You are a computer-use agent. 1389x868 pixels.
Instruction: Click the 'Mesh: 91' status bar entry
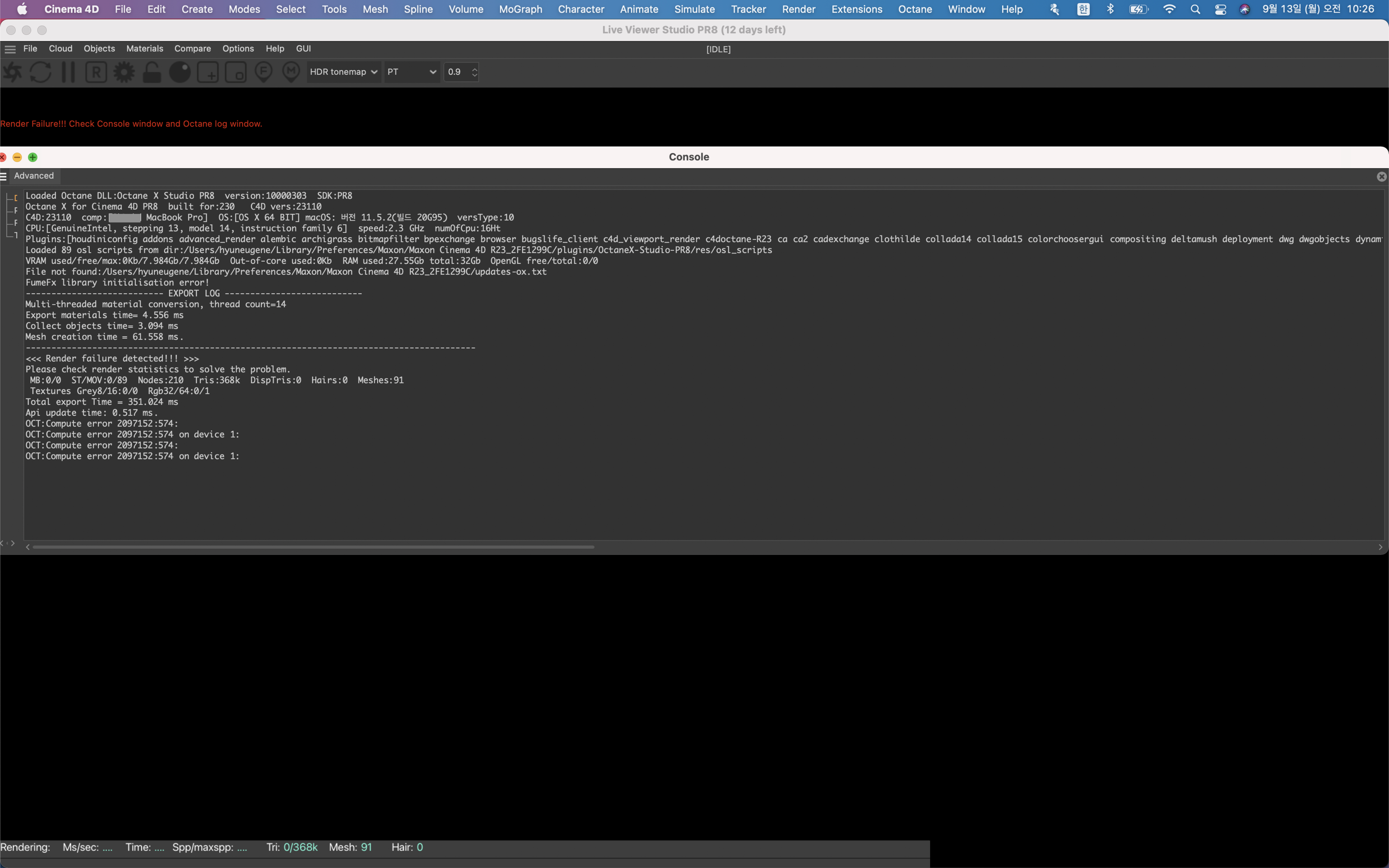coord(351,847)
